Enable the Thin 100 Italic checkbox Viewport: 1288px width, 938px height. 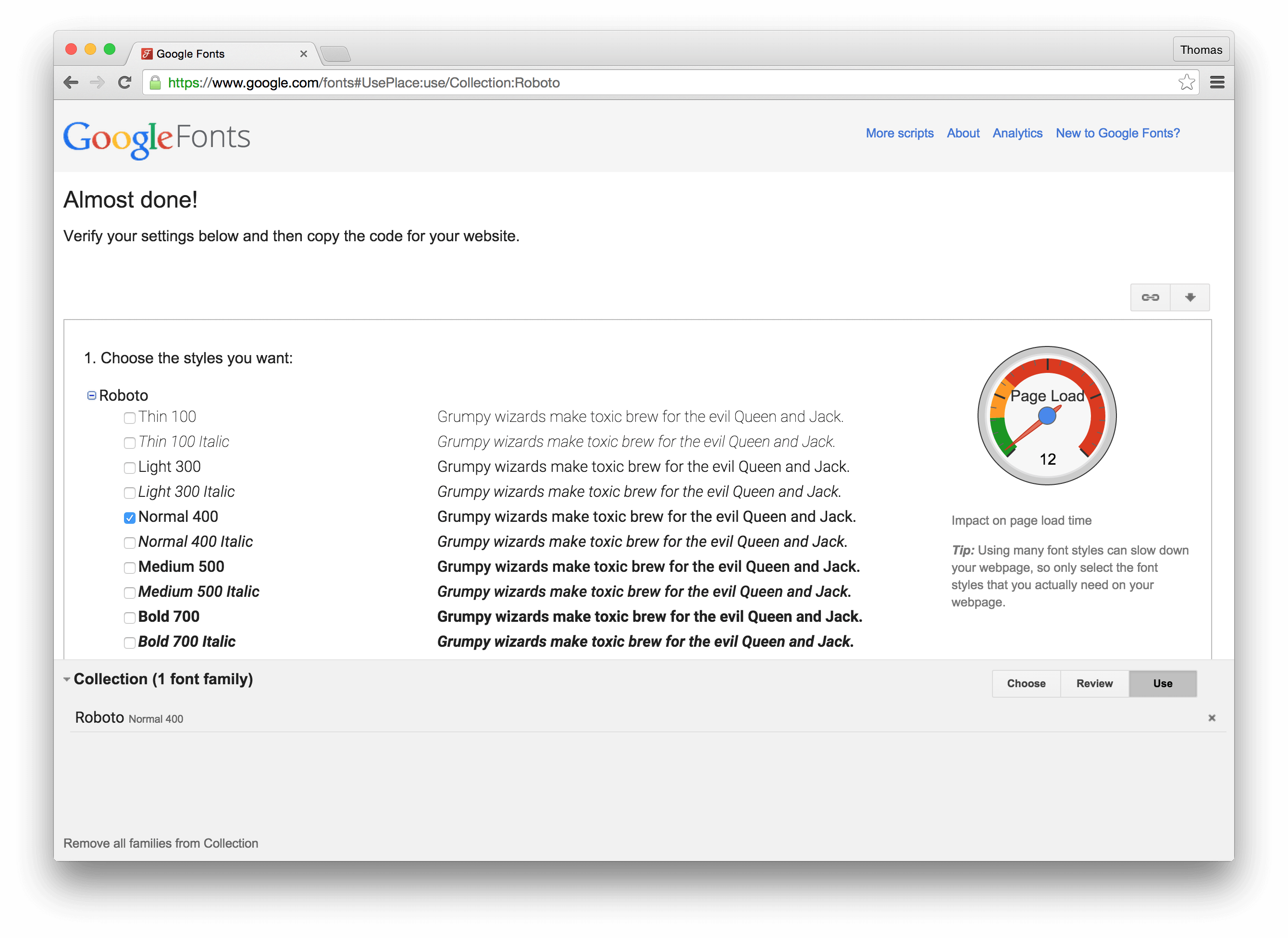129,443
